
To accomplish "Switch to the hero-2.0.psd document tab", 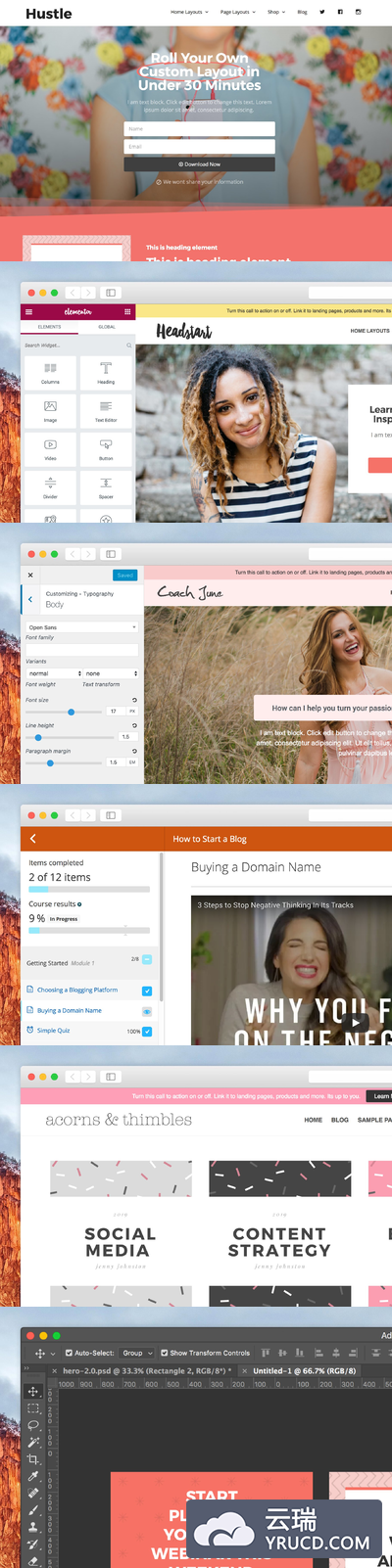I will (x=143, y=1371).
